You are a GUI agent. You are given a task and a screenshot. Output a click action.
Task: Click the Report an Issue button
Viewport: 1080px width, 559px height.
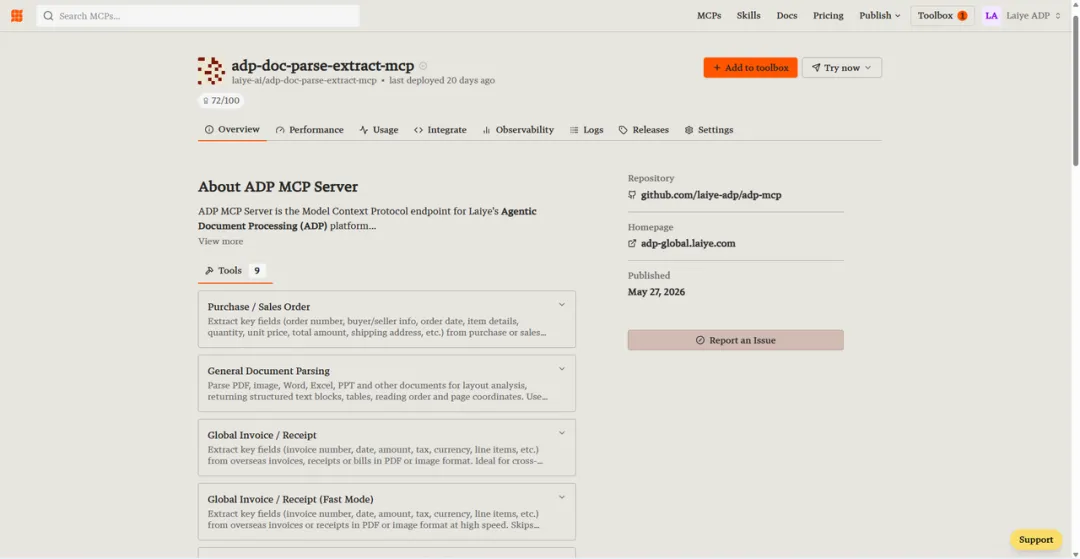tap(735, 340)
